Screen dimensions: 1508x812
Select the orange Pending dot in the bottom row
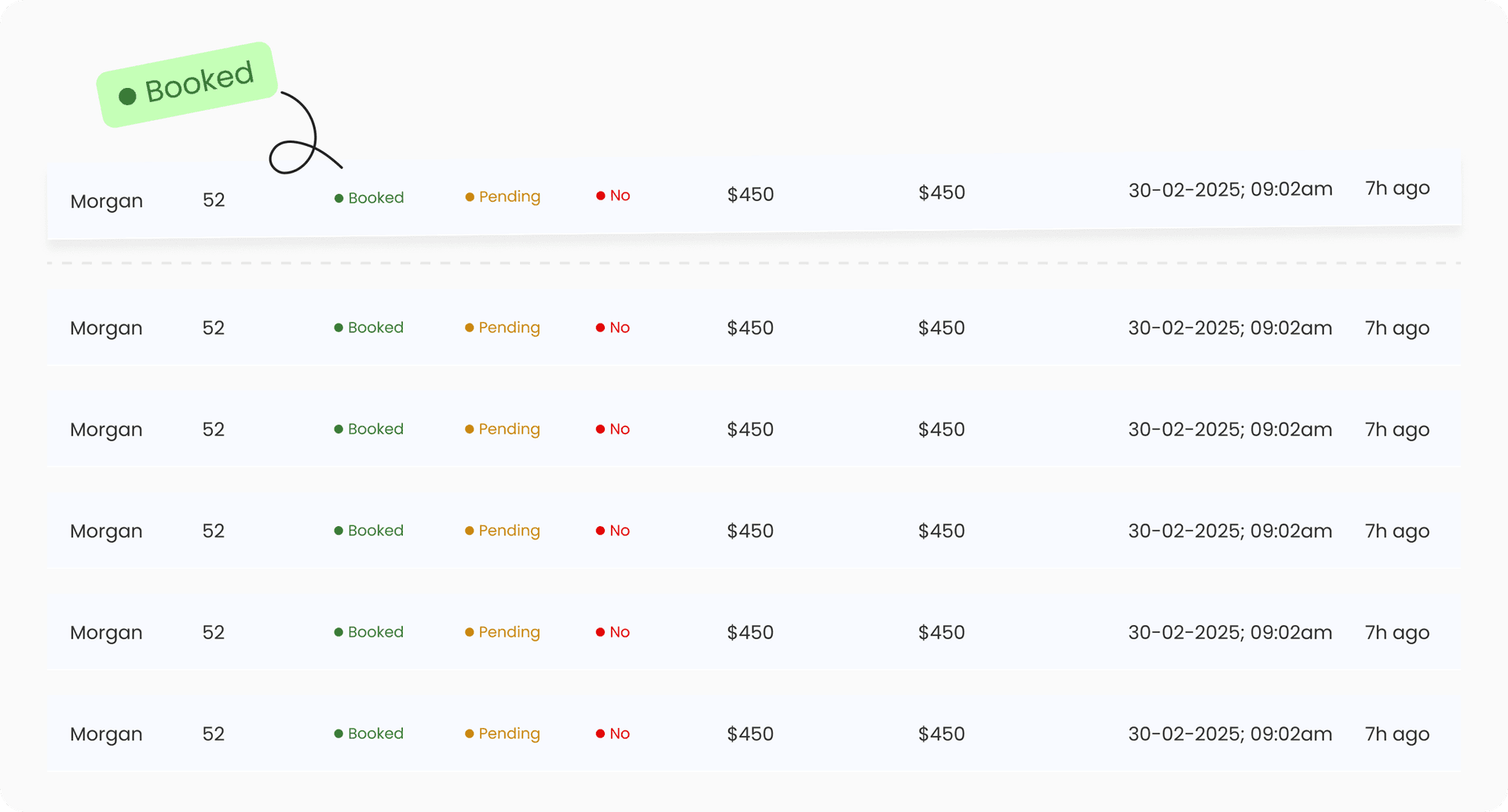[x=469, y=733]
